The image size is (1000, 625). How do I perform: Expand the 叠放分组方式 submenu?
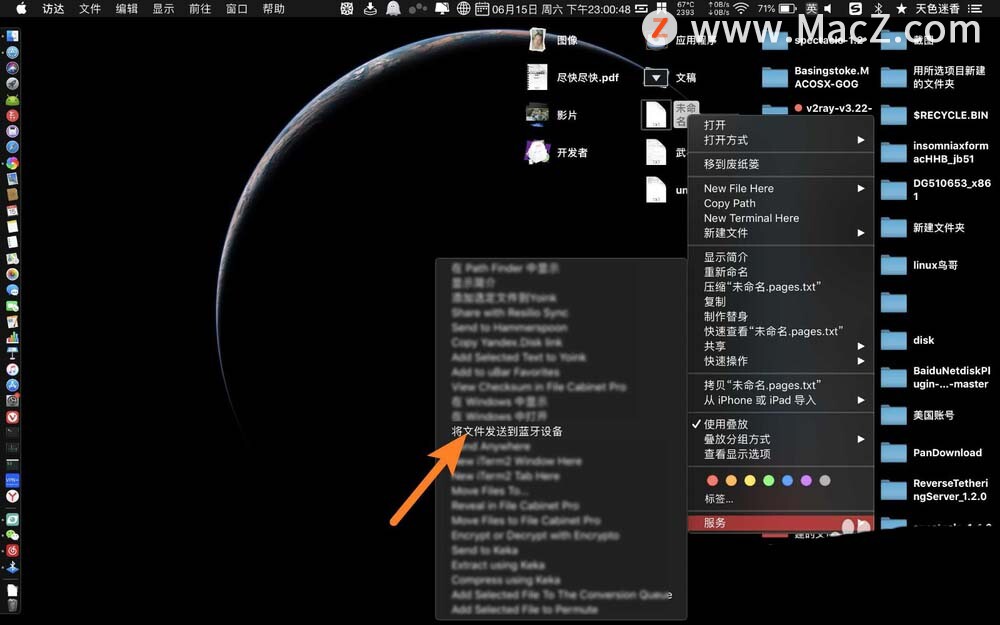click(781, 439)
